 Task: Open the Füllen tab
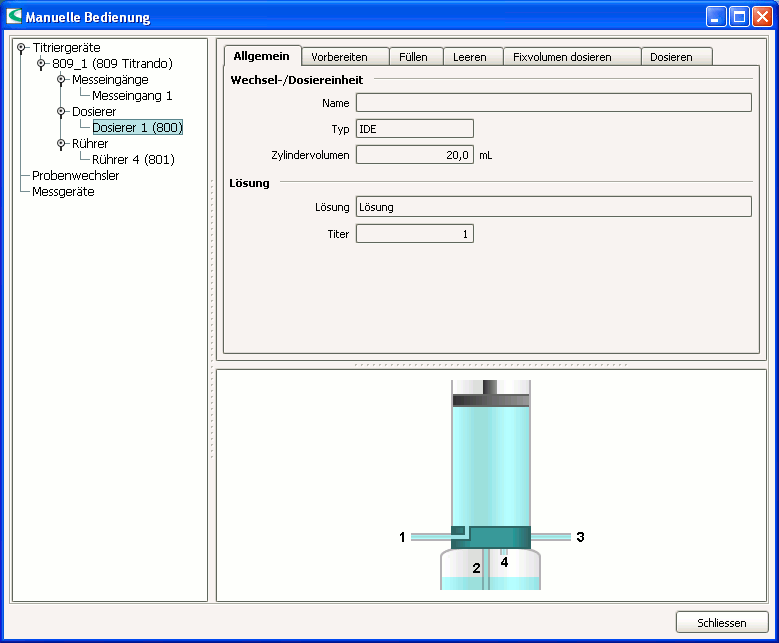pyautogui.click(x=413, y=57)
